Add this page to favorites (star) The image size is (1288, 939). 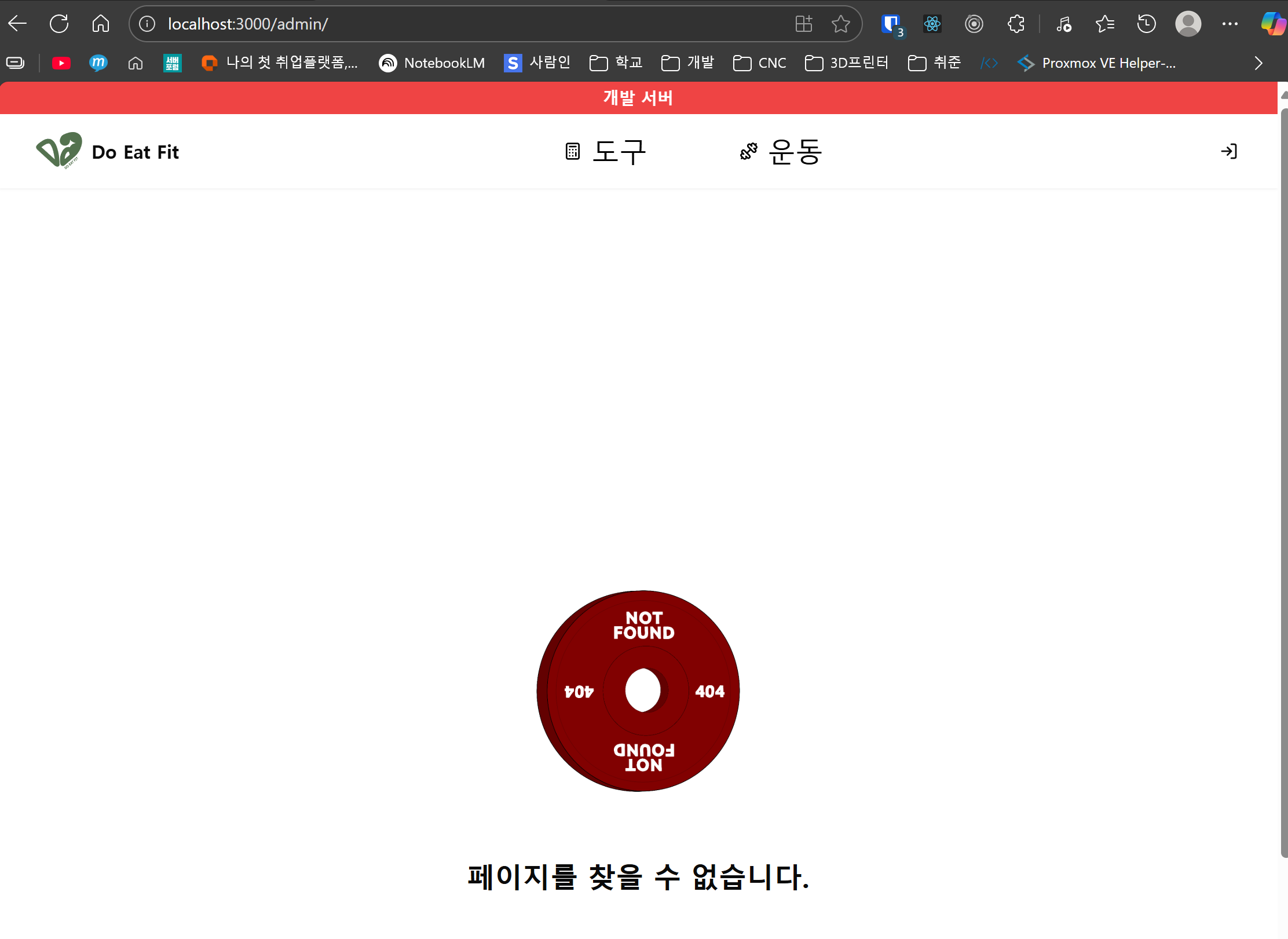tap(840, 24)
